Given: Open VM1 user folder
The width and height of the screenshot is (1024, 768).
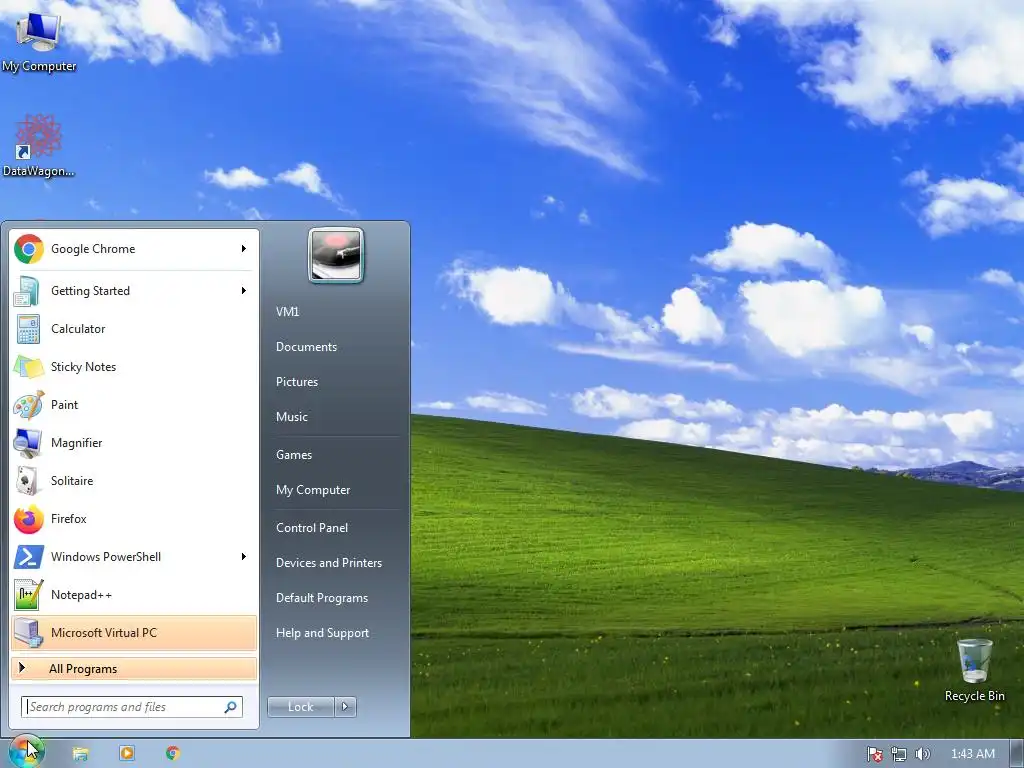Looking at the screenshot, I should pyautogui.click(x=287, y=312).
